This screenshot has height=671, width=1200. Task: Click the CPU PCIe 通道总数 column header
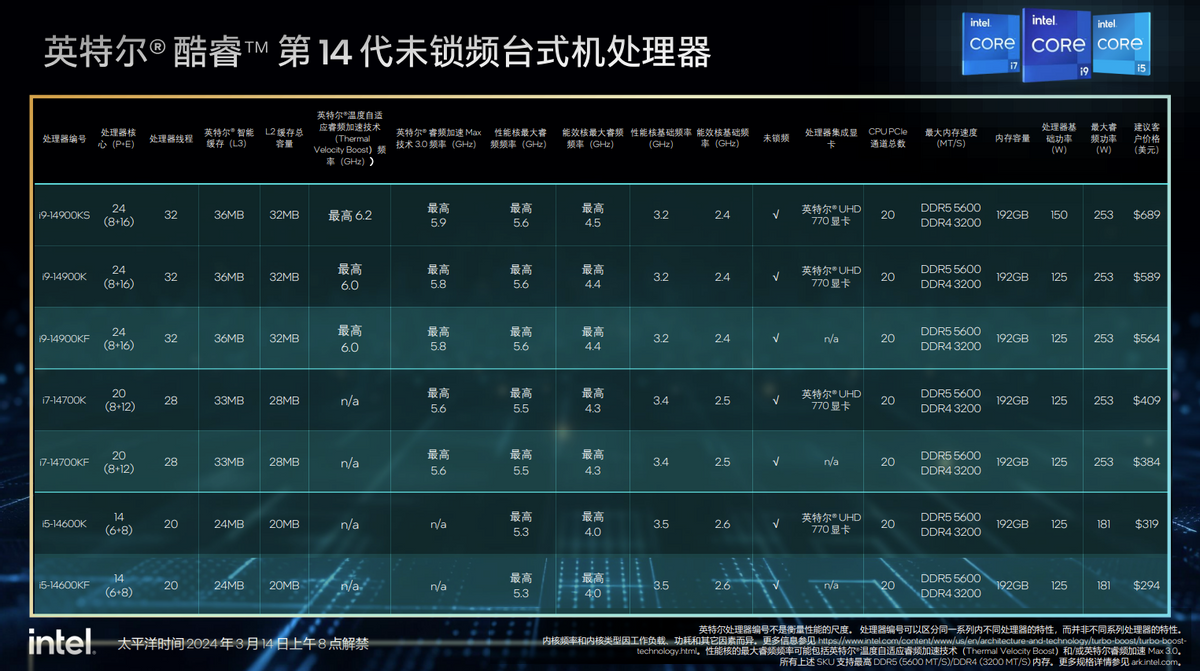tap(887, 139)
